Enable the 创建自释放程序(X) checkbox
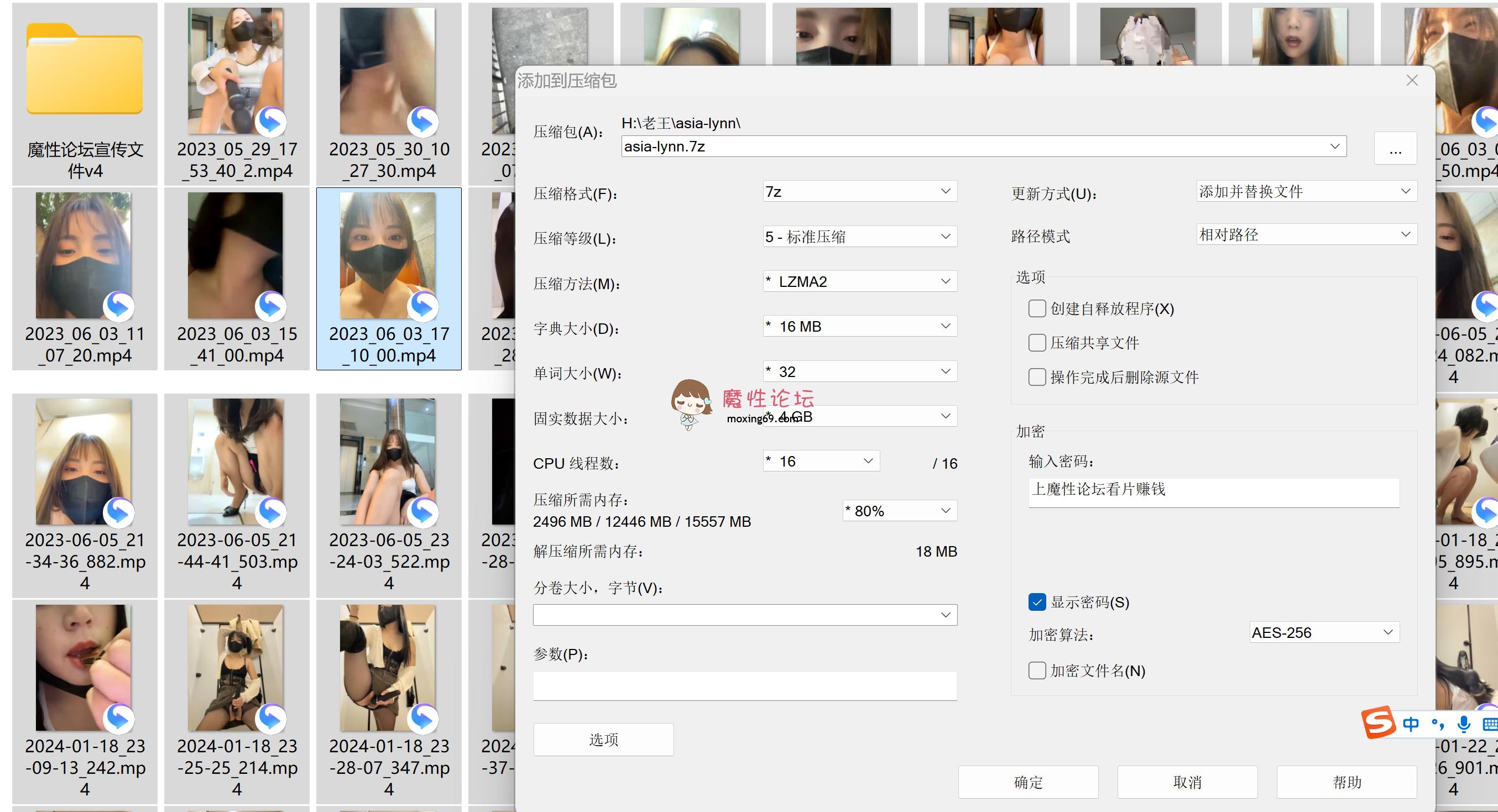Viewport: 1498px width, 812px height. point(1037,308)
